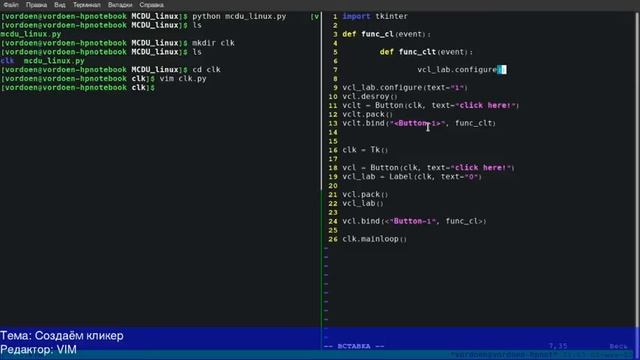Image resolution: width=640 pixels, height=360 pixels.
Task: Click the 'mkdir clk' command text
Action: tap(213, 43)
